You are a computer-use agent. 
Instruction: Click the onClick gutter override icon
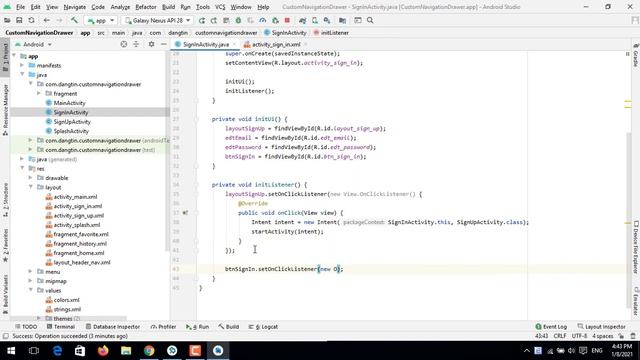[185, 213]
